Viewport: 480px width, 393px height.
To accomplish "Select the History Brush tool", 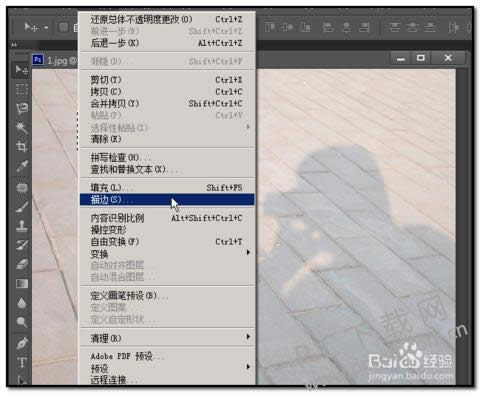I will click(22, 245).
